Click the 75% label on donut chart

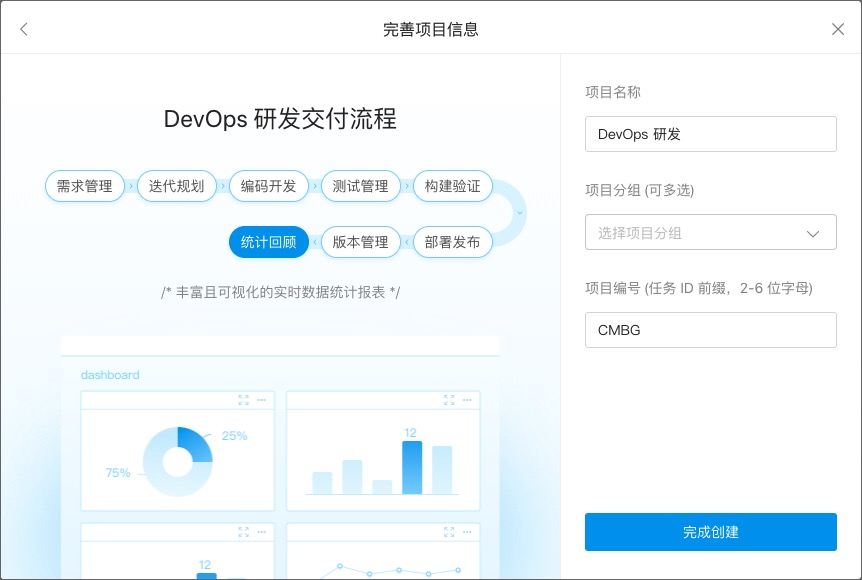[118, 473]
